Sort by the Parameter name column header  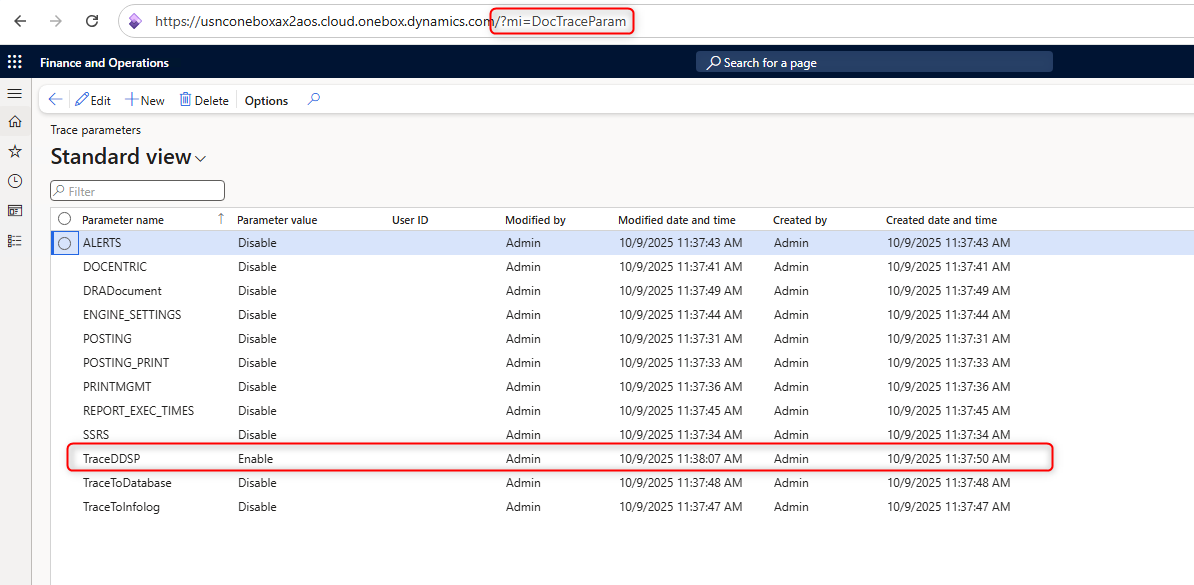[123, 220]
